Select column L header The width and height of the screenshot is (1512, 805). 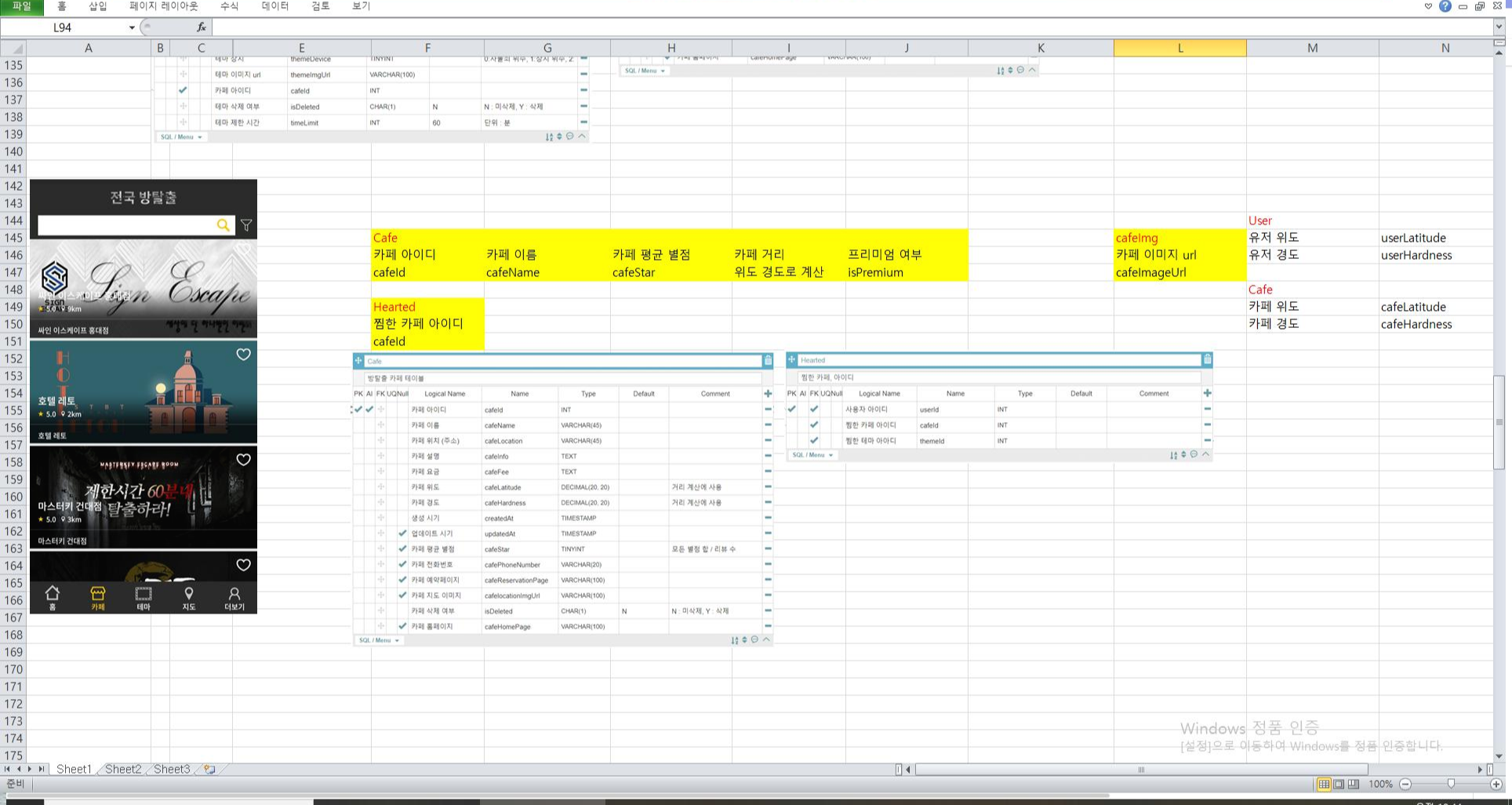(x=1179, y=48)
